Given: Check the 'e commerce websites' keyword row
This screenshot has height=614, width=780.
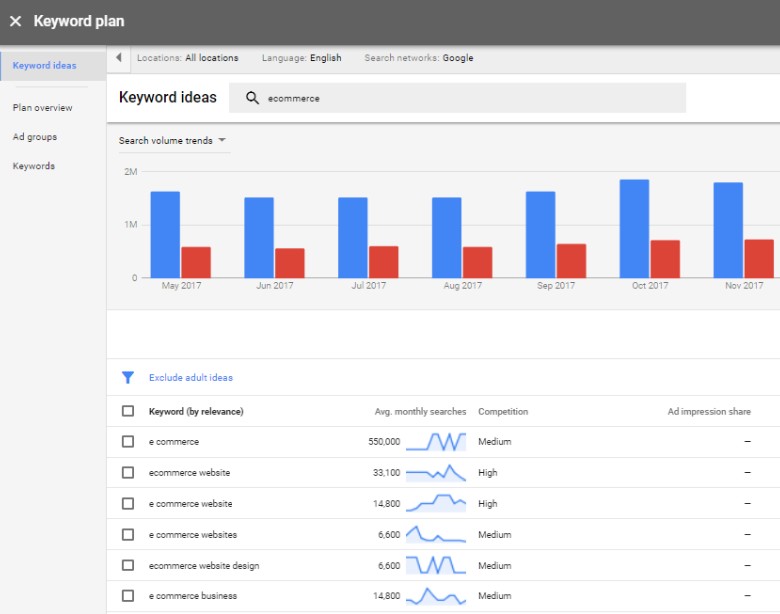Looking at the screenshot, I should point(128,534).
